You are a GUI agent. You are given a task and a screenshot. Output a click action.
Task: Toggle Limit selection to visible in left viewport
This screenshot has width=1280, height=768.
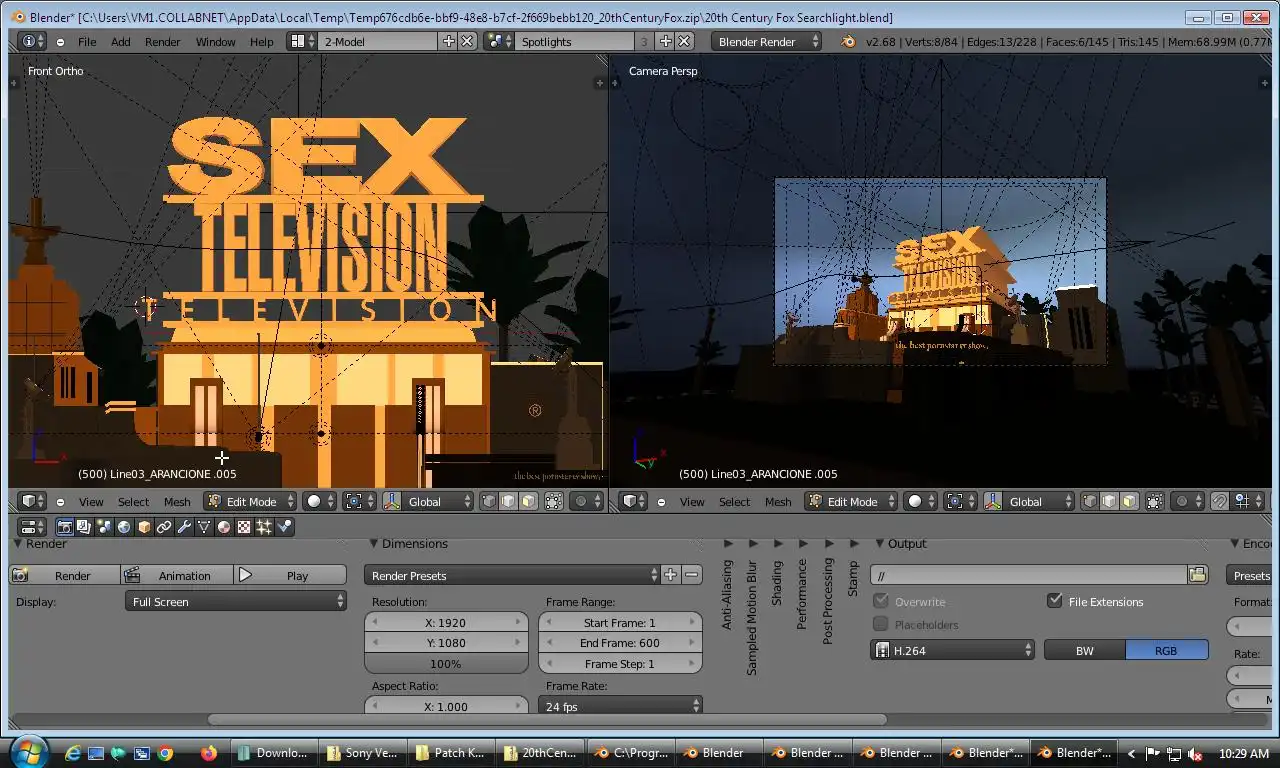[x=553, y=502]
